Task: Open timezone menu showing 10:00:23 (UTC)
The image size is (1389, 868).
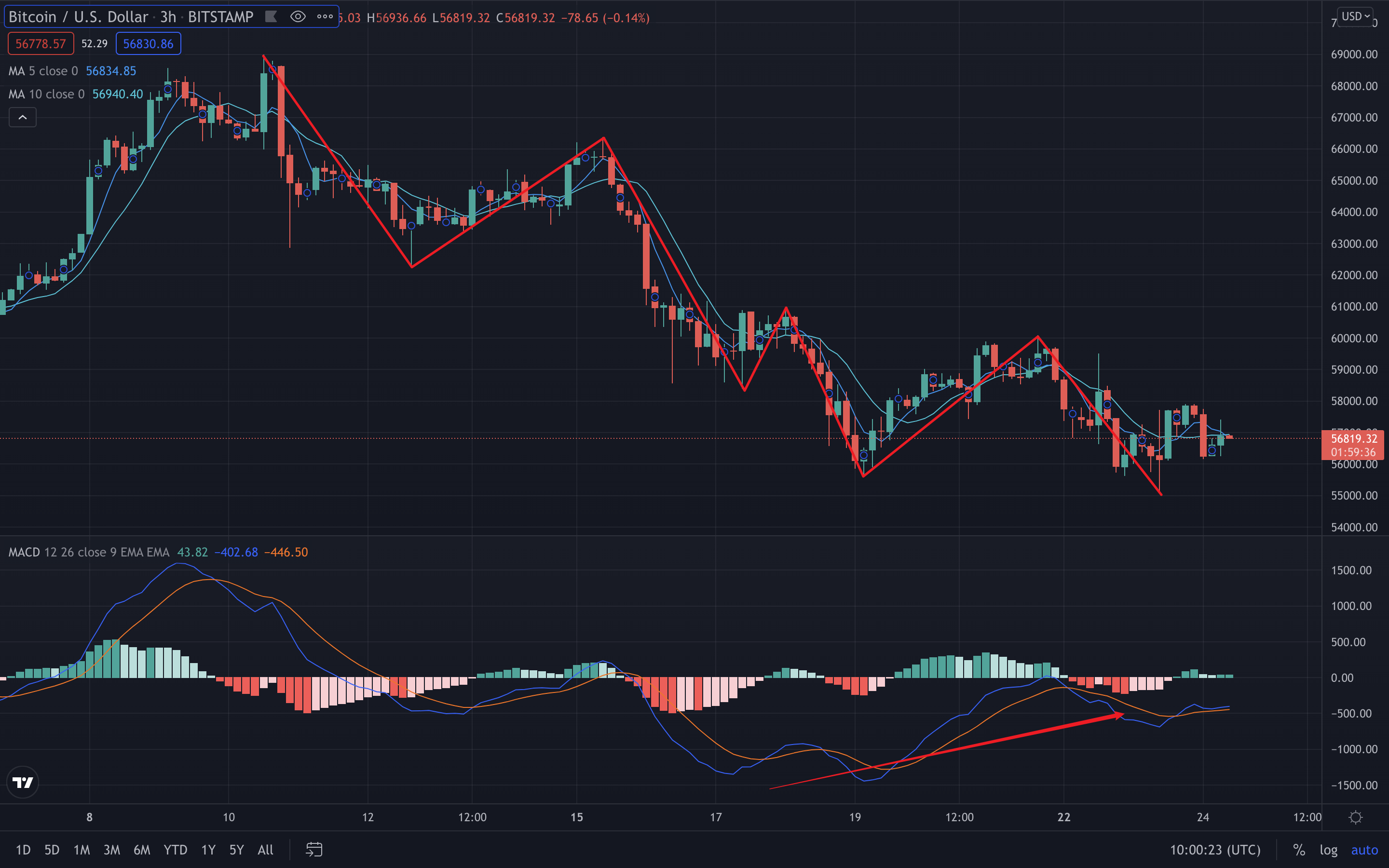Action: click(x=1215, y=850)
